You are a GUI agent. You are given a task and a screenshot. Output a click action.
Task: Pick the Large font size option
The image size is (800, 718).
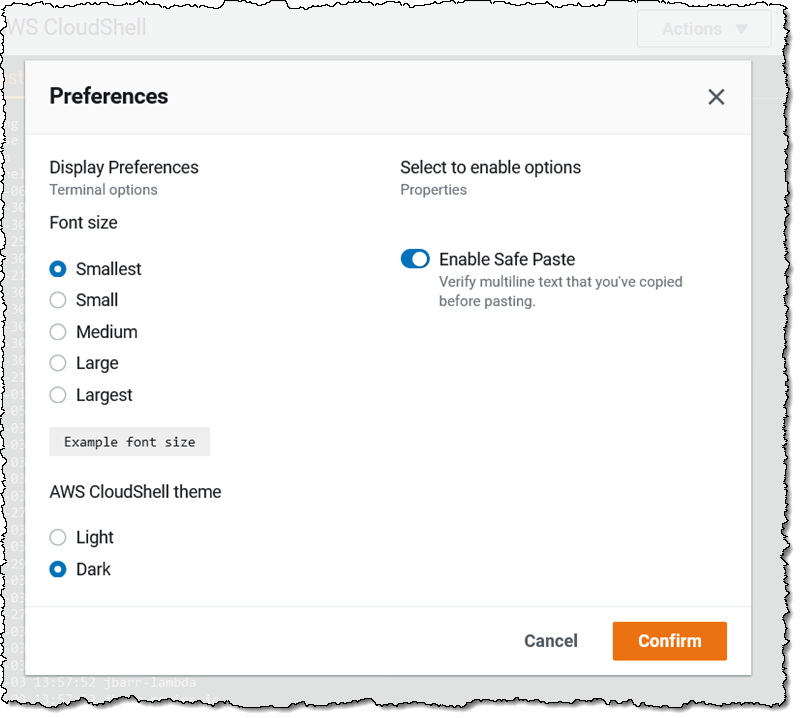pos(58,363)
